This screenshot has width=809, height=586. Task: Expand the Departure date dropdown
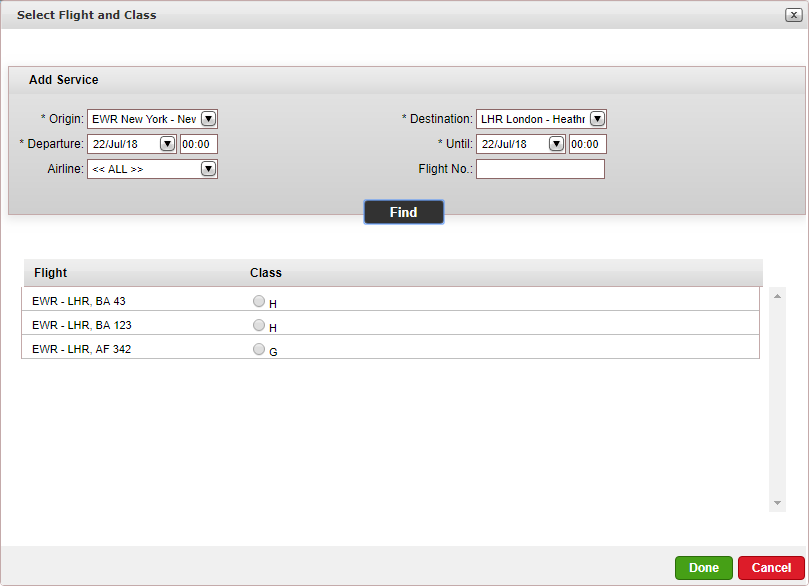[167, 144]
